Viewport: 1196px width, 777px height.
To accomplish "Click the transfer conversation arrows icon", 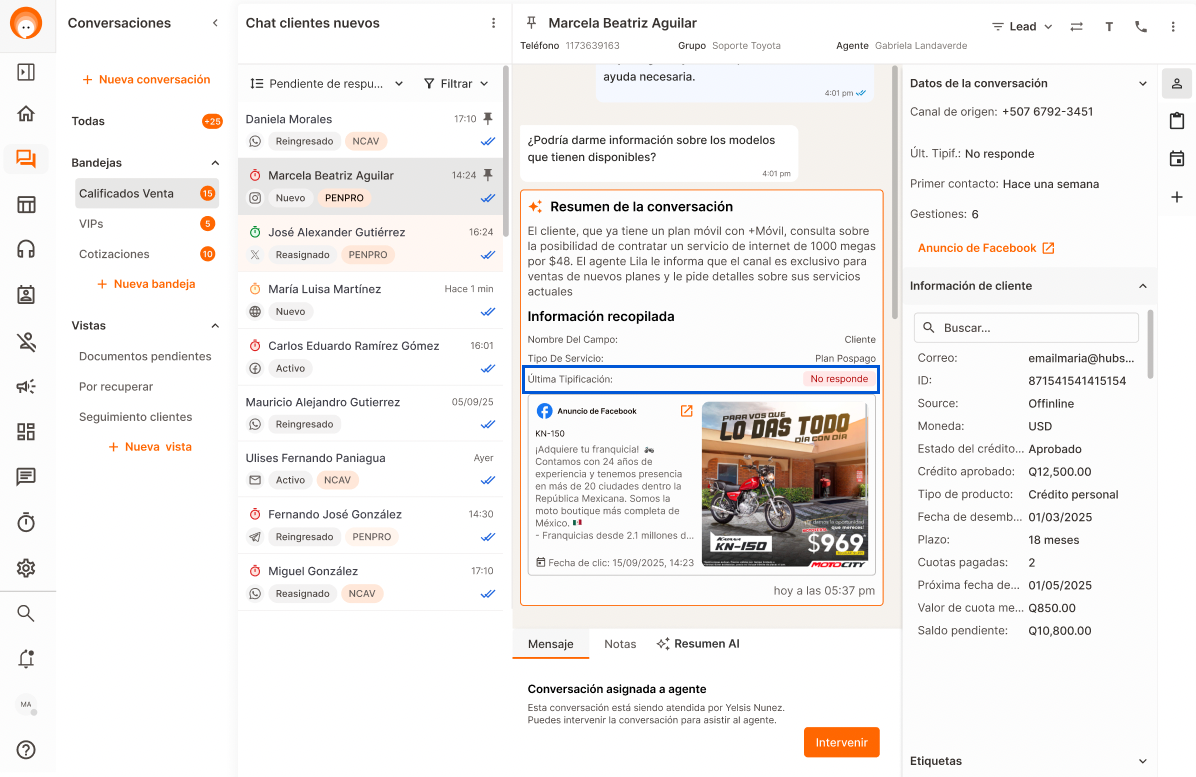I will pos(1076,27).
